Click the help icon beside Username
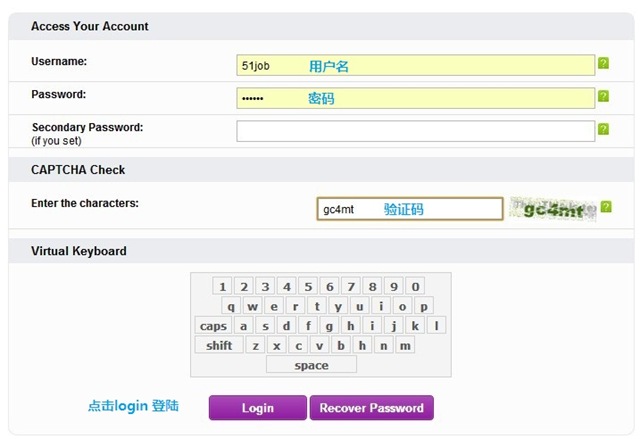The height and width of the screenshot is (439, 640). click(603, 64)
